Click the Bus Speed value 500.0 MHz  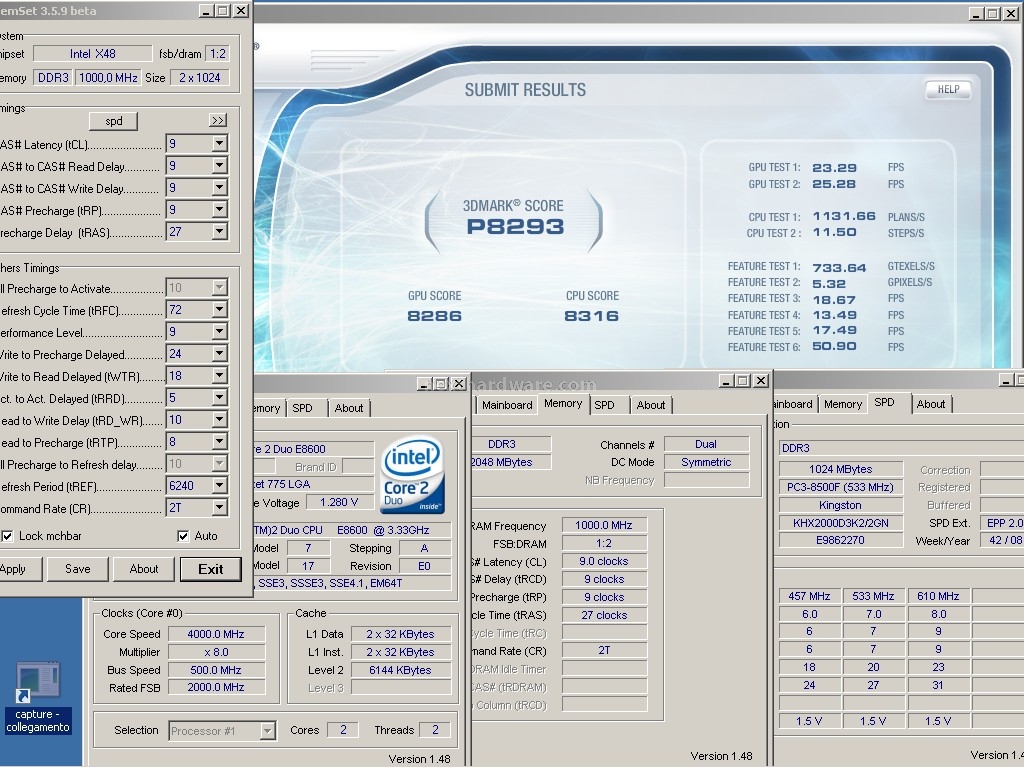click(216, 670)
